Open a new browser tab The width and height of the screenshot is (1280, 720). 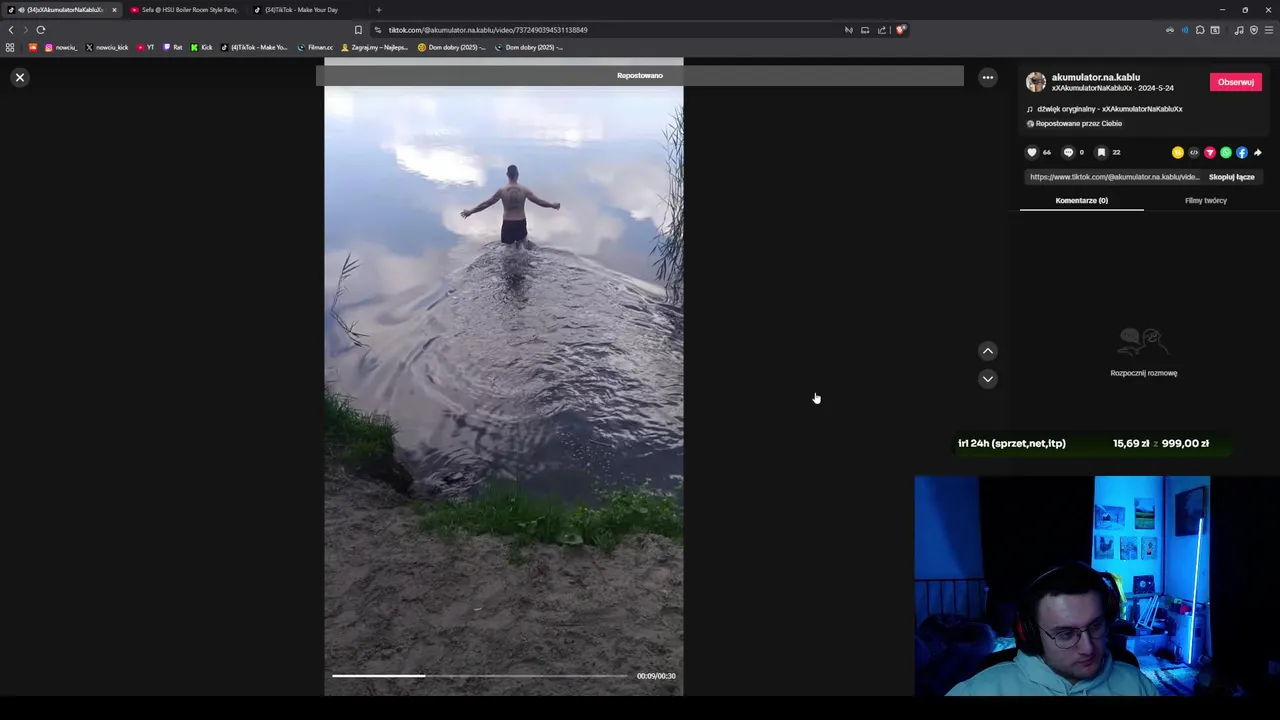(378, 10)
